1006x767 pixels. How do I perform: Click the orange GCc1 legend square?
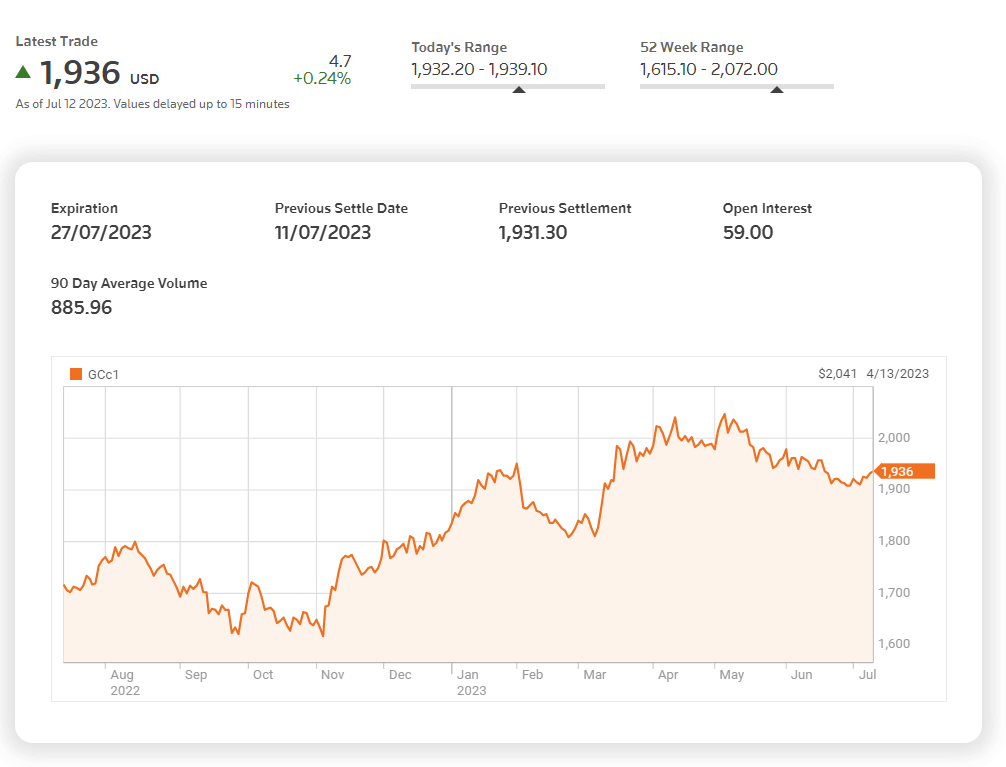click(76, 374)
